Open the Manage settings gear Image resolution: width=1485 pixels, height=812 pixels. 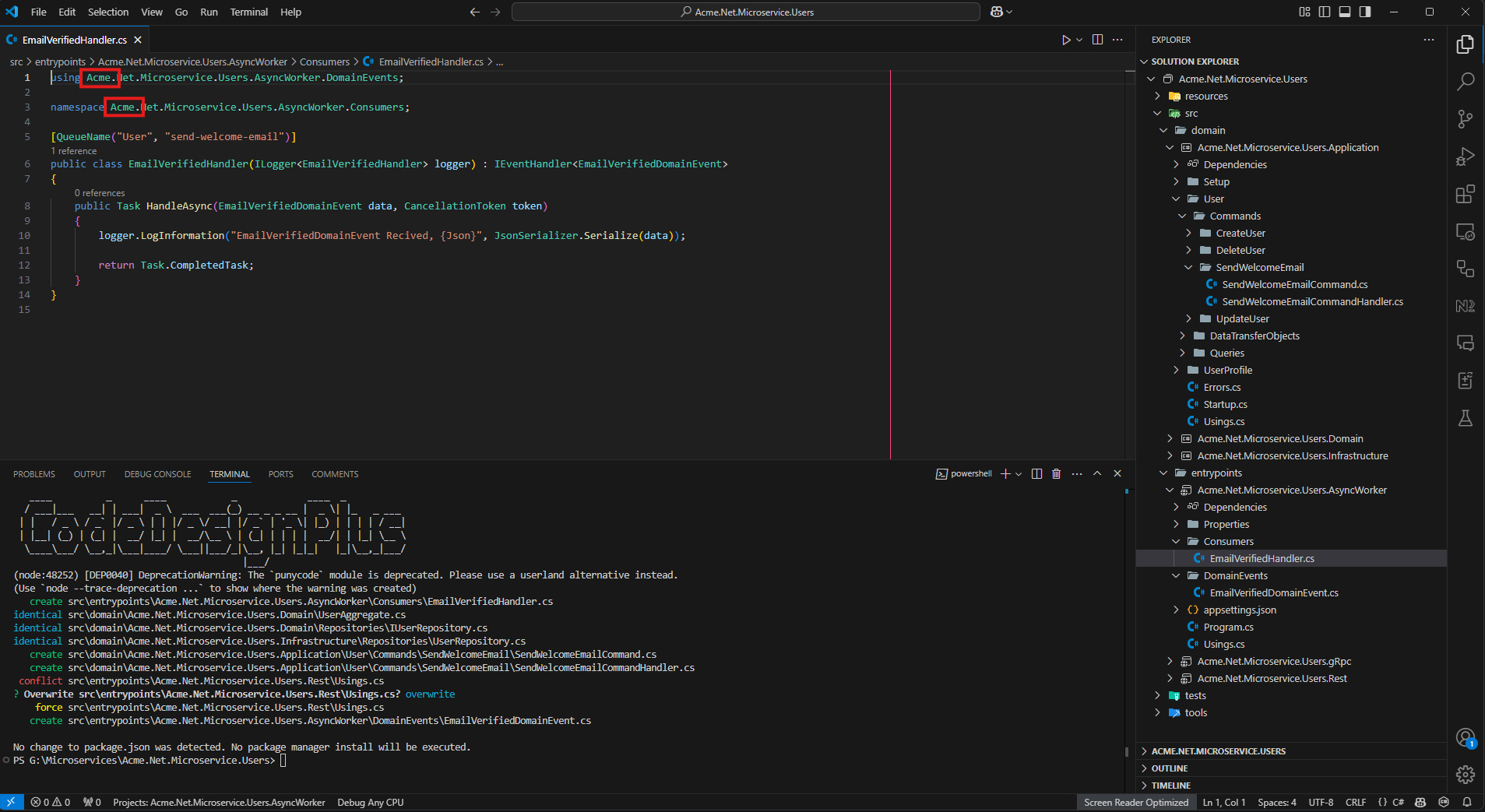[1465, 775]
